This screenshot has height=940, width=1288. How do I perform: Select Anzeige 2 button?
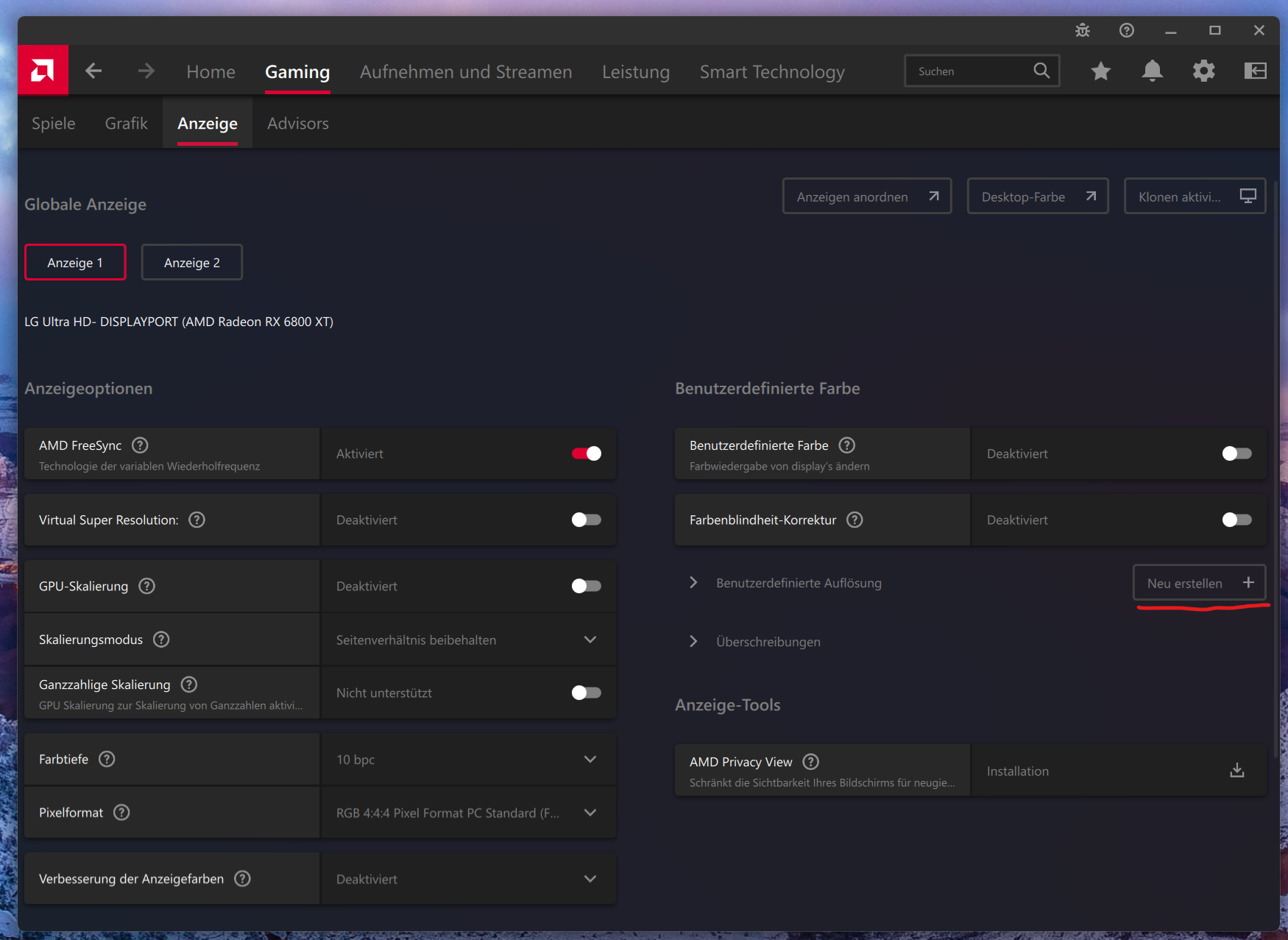click(192, 262)
